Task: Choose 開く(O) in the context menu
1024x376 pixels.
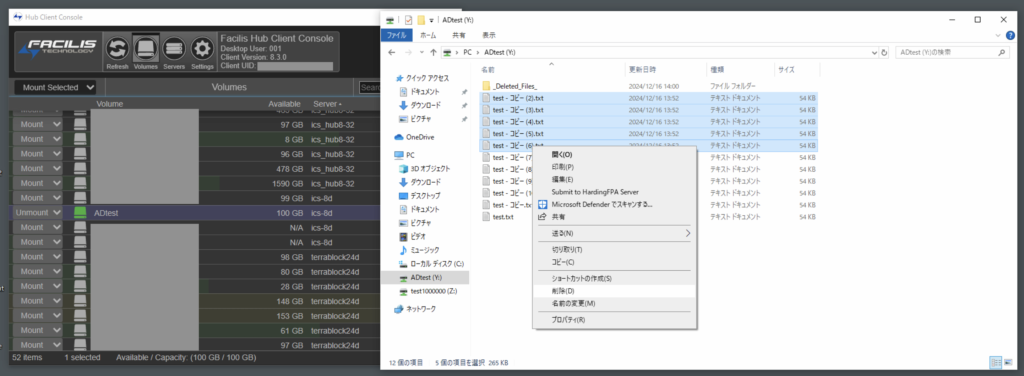Action: tap(614, 155)
